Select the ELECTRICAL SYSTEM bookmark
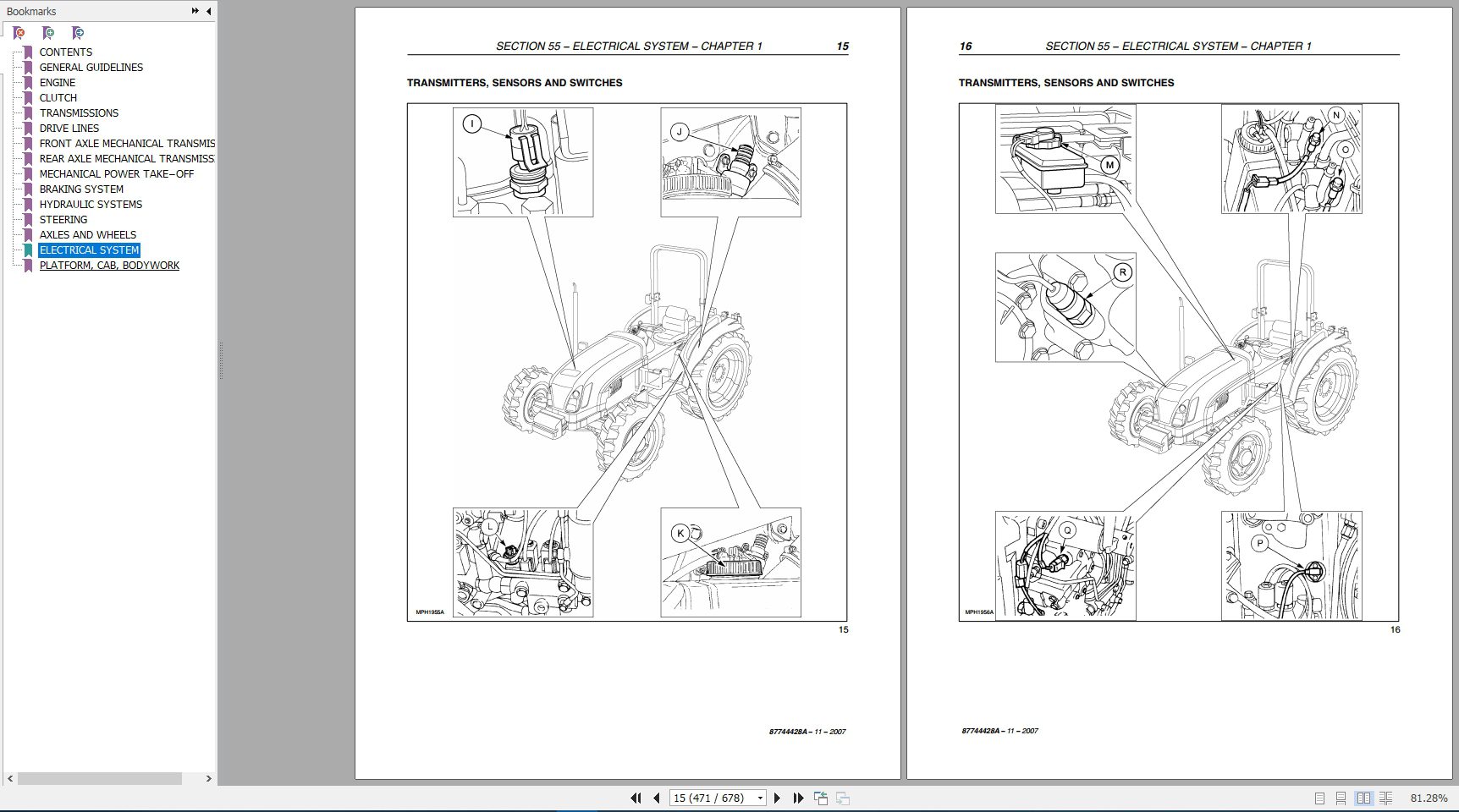 tap(89, 250)
